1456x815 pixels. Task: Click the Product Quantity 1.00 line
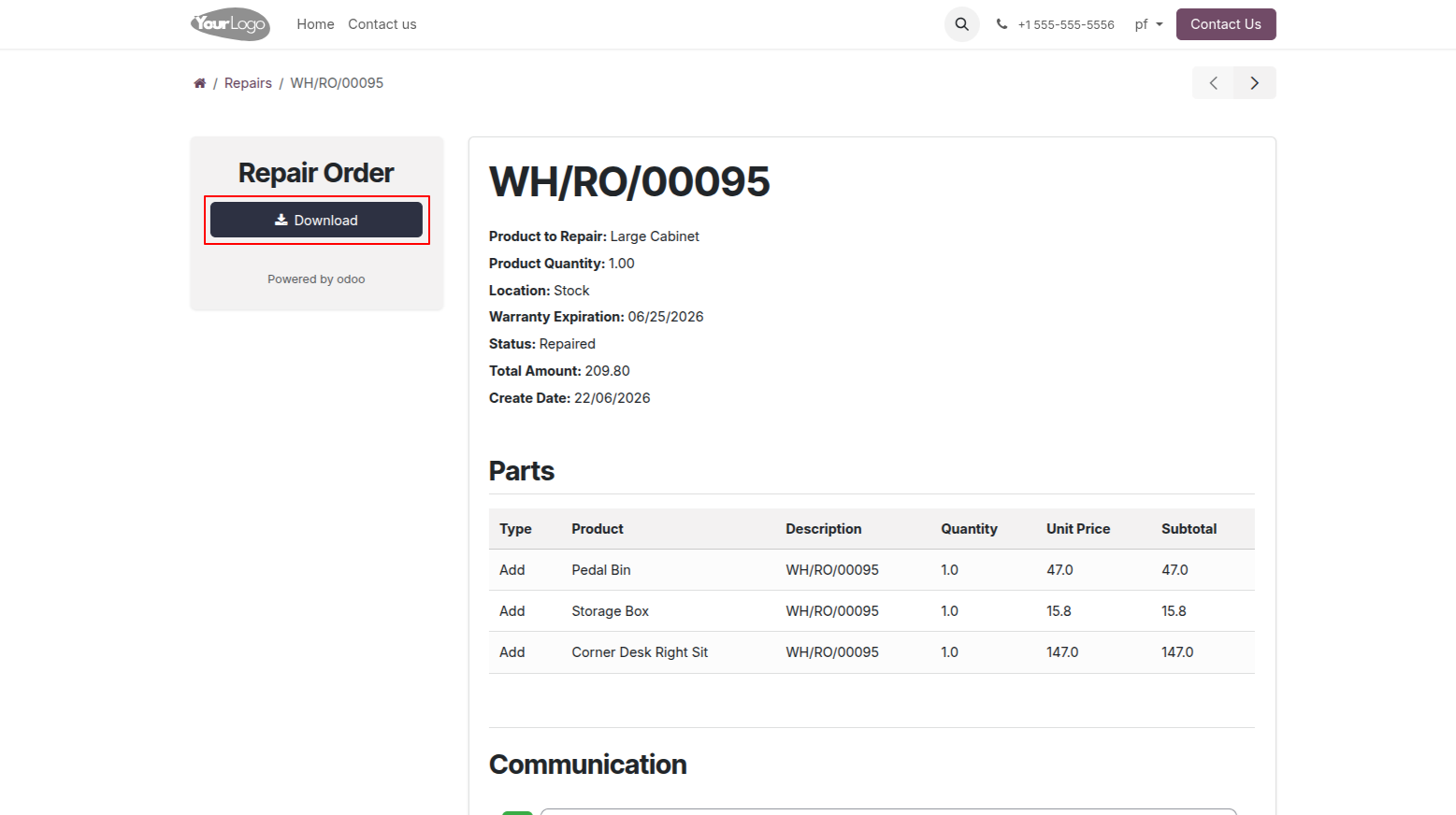point(562,264)
